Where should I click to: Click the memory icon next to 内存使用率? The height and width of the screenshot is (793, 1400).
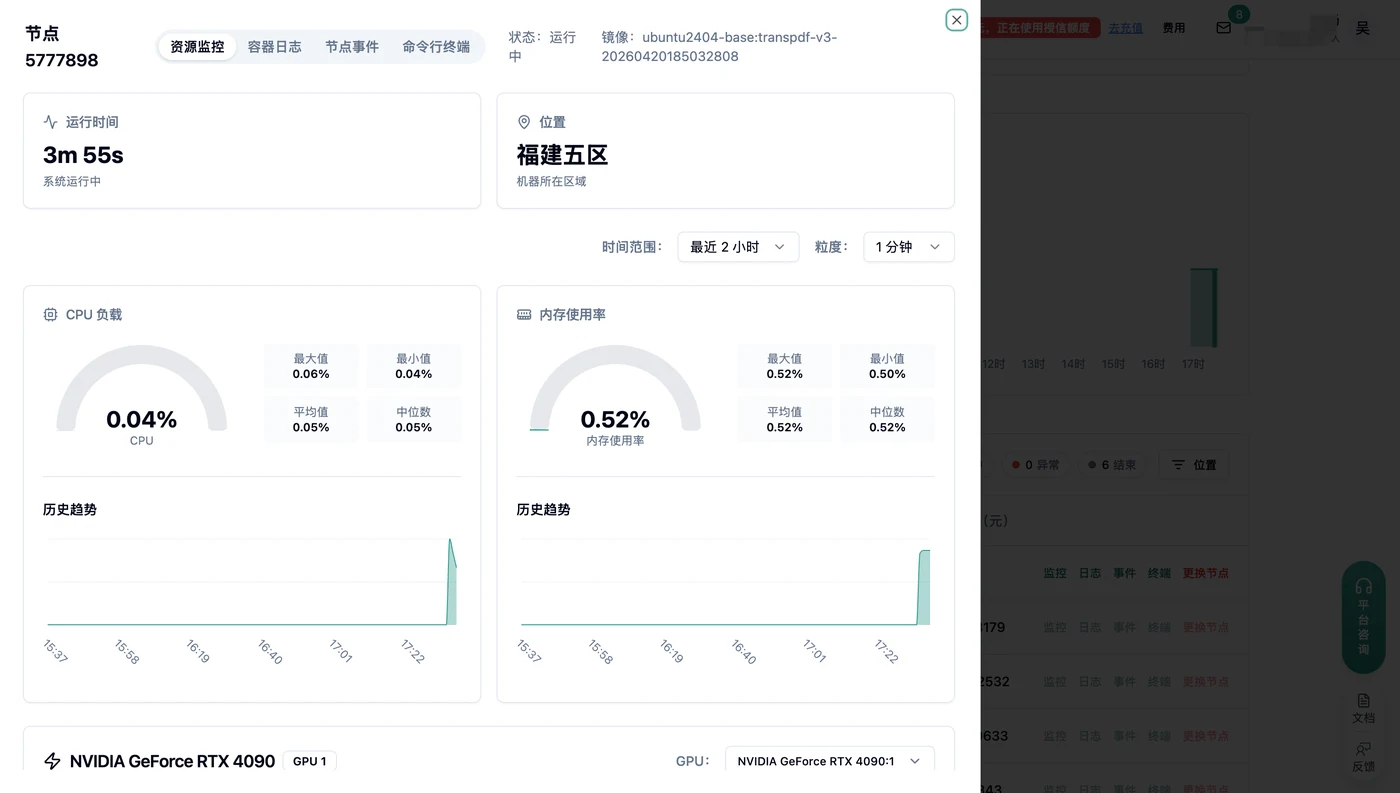coord(524,314)
